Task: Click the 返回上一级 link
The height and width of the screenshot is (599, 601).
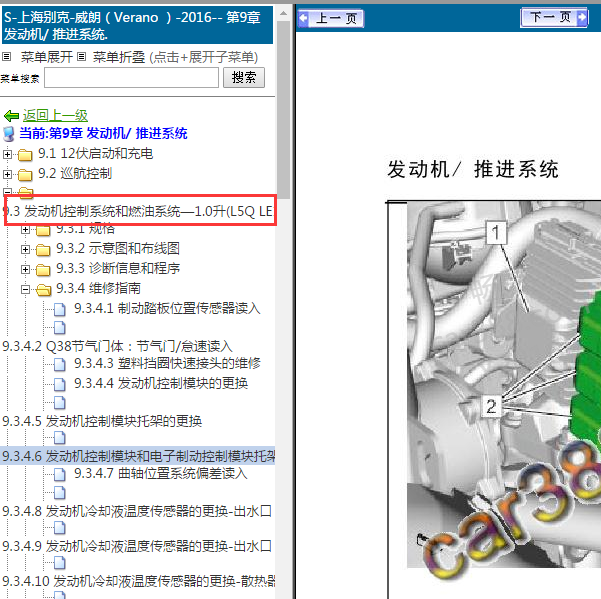Action: click(x=55, y=115)
